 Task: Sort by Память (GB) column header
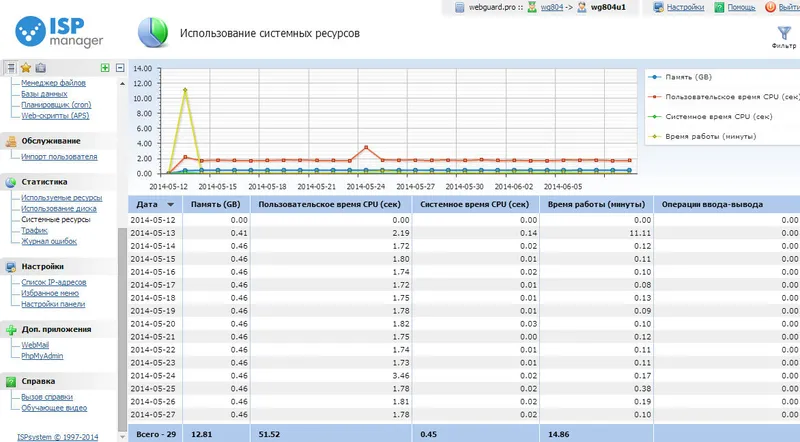pos(215,204)
